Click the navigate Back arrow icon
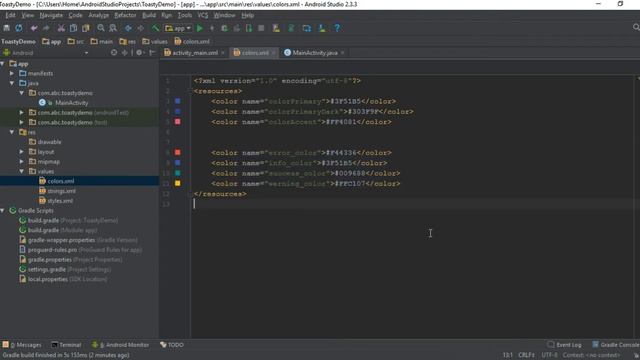The width and height of the screenshot is (640, 360). click(x=128, y=28)
